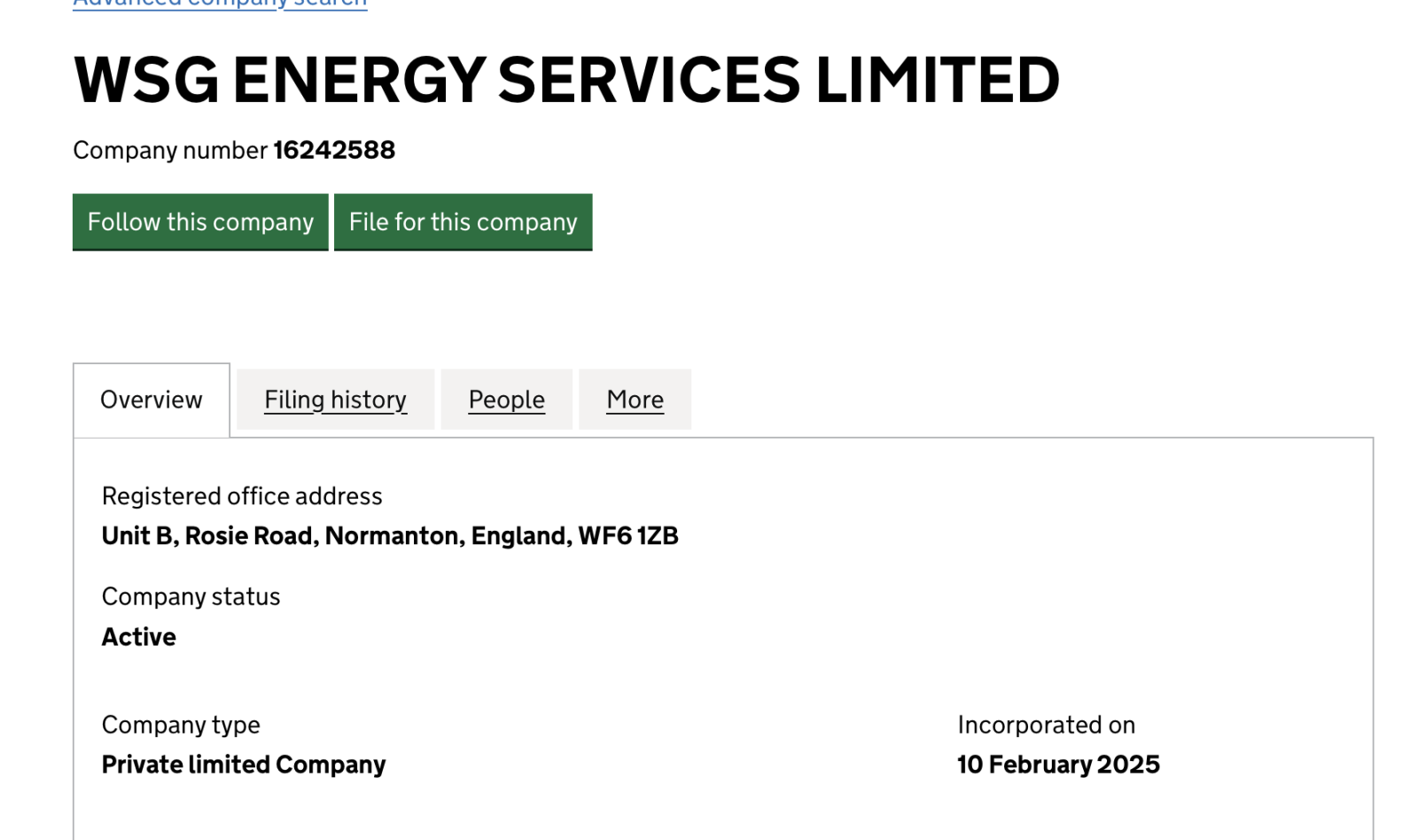1418x840 pixels.
Task: Click the Follow this company button
Action: click(200, 222)
